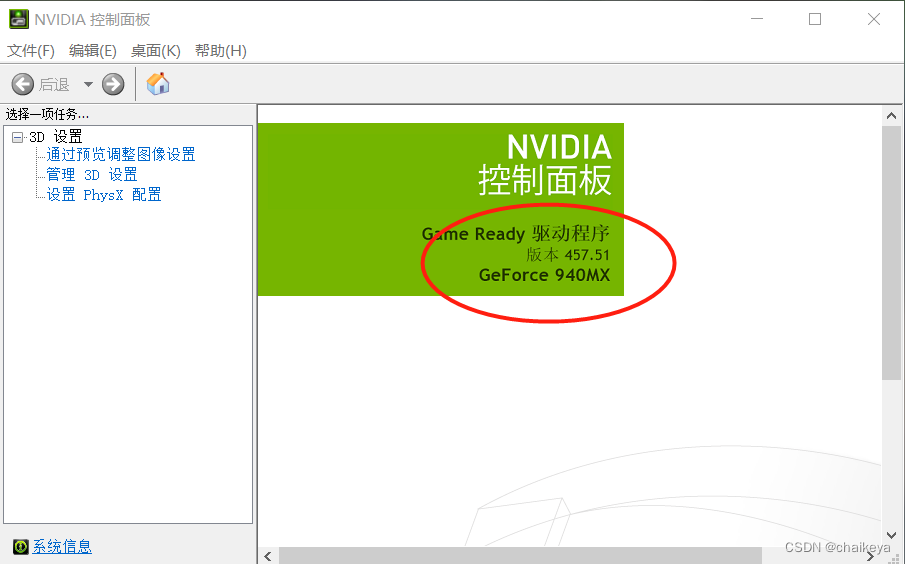
Task: Select the 3D 设置 tree heading
Action: pos(56,137)
